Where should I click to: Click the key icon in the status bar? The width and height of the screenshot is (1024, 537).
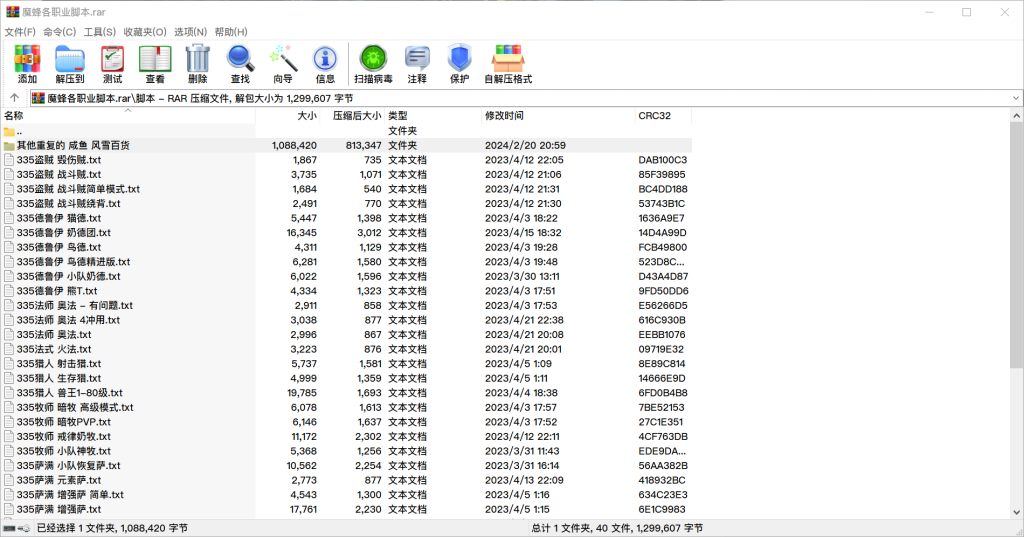coord(24,528)
